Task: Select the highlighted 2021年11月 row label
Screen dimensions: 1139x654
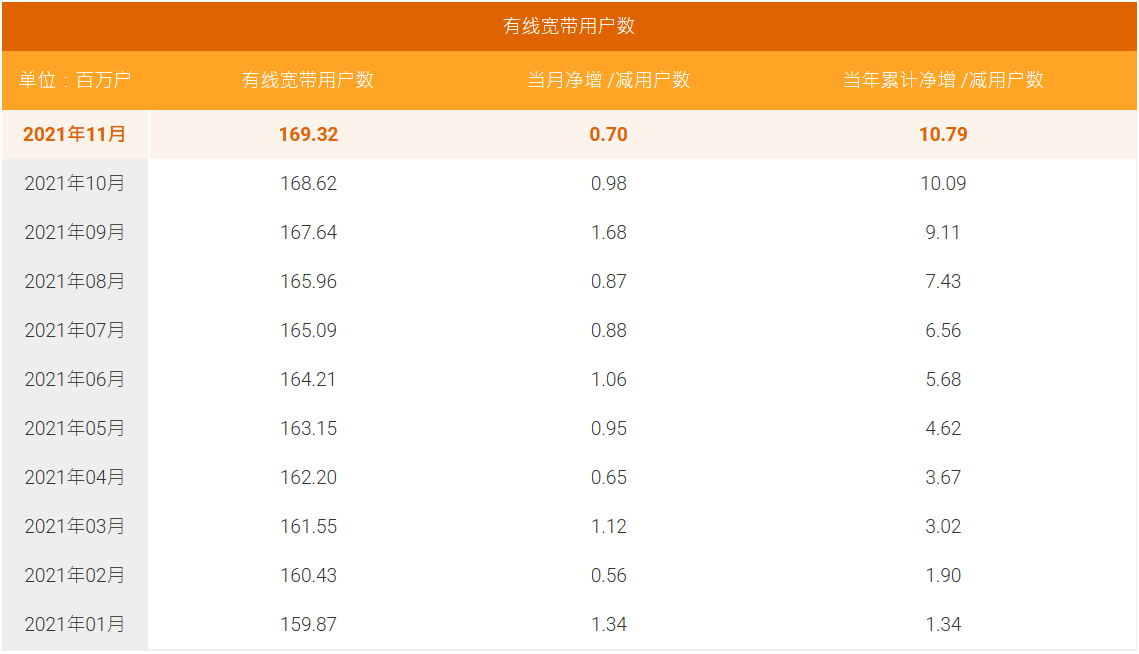Action: (75, 134)
